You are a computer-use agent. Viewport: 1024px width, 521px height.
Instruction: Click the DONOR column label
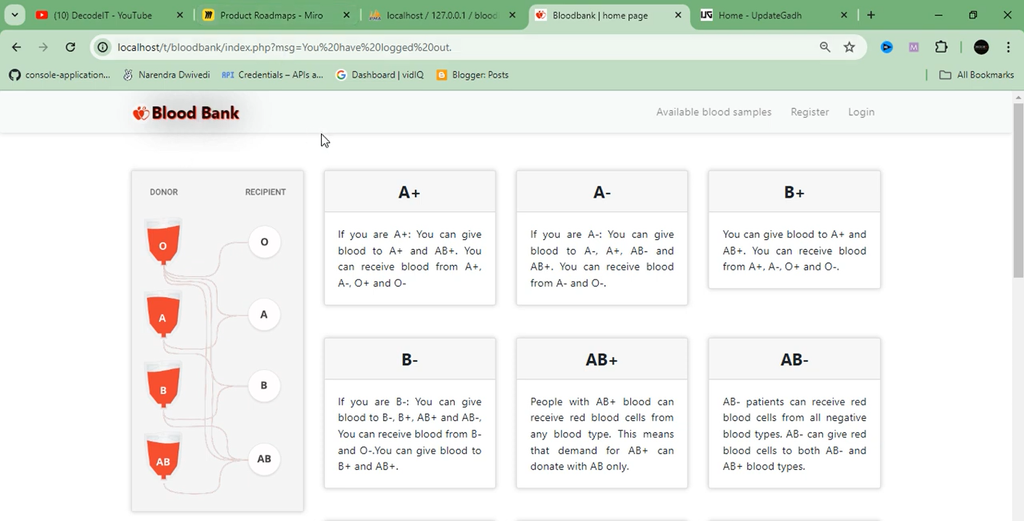164,192
